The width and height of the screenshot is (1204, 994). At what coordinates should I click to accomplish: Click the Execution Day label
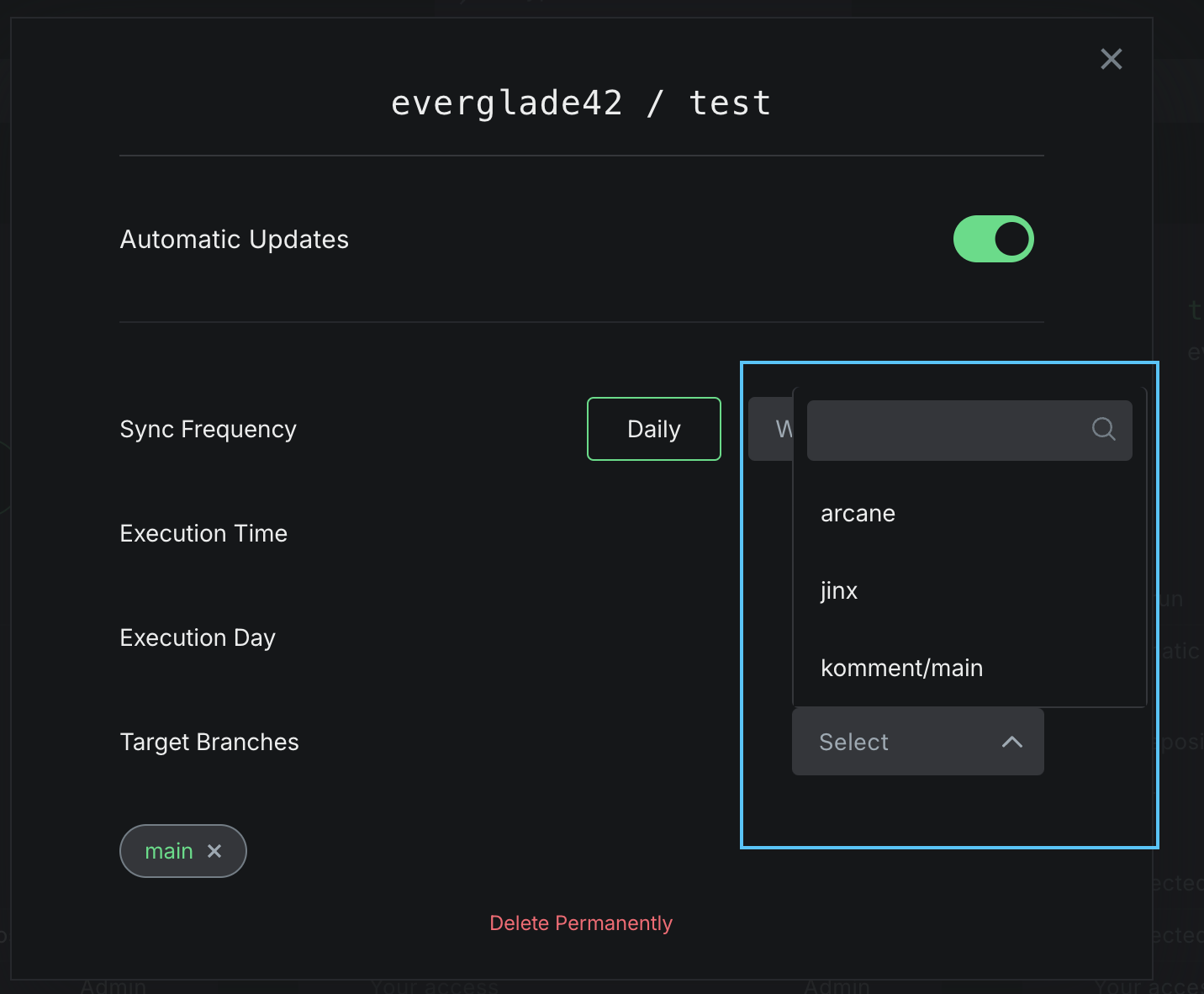198,637
